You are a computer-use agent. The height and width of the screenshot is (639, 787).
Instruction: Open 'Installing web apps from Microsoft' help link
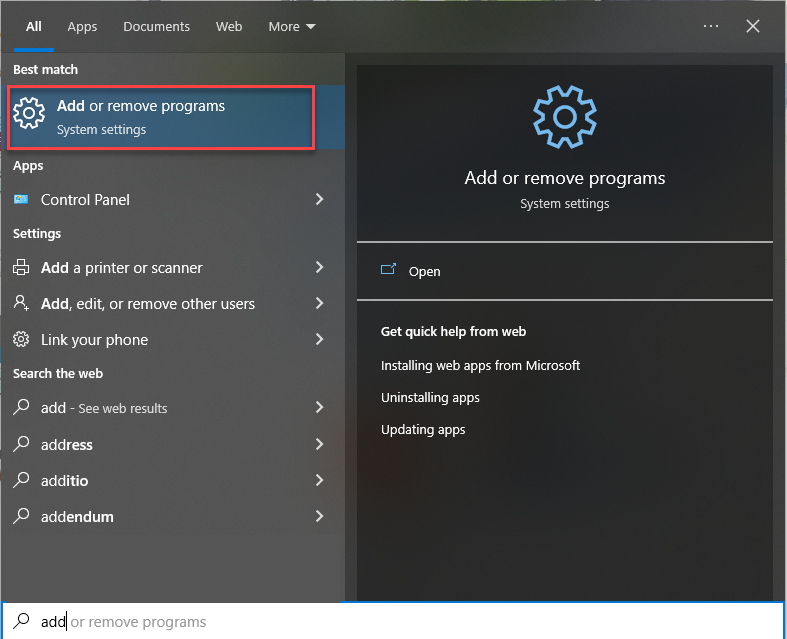pos(480,365)
